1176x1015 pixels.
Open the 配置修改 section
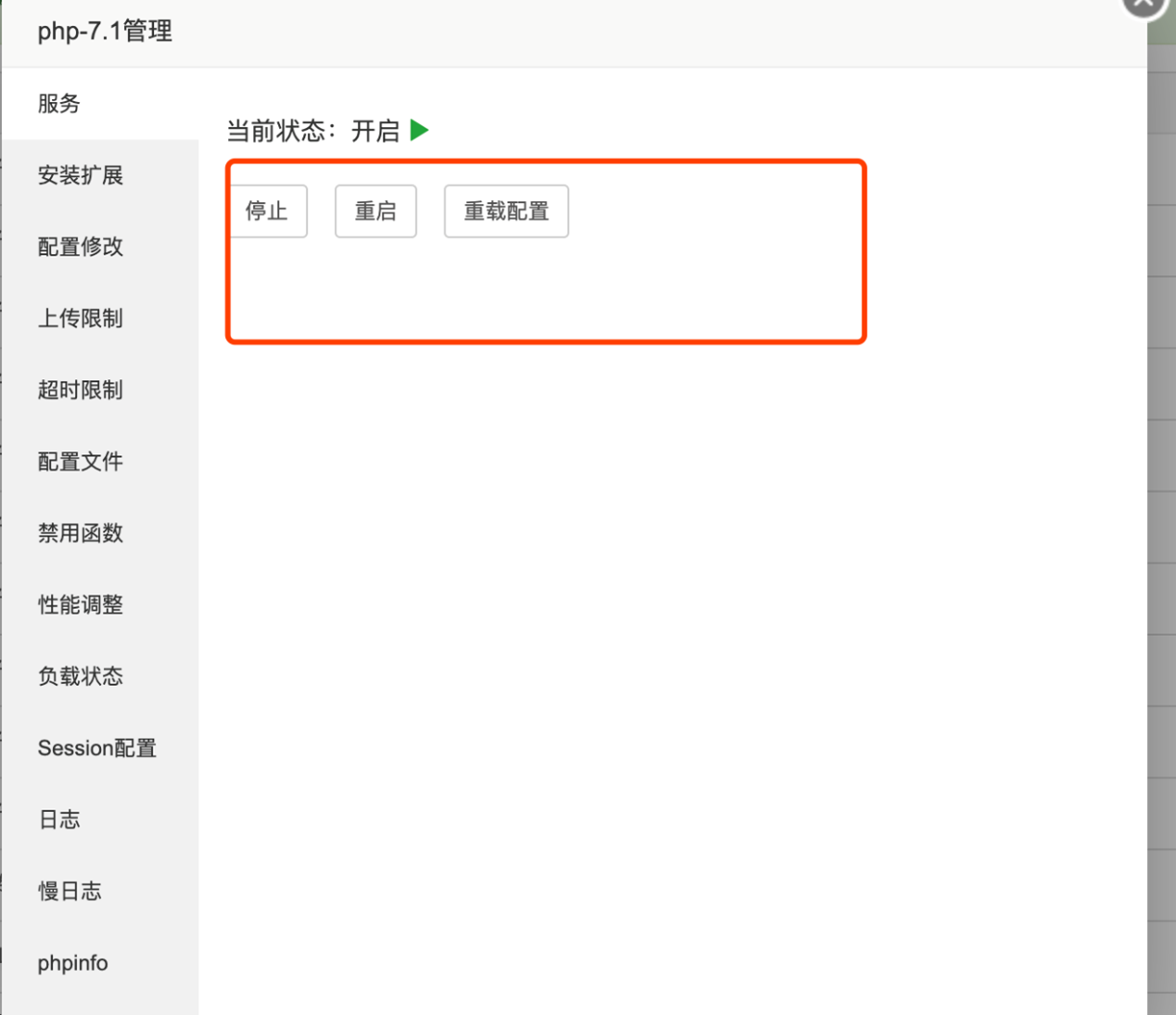tap(81, 247)
